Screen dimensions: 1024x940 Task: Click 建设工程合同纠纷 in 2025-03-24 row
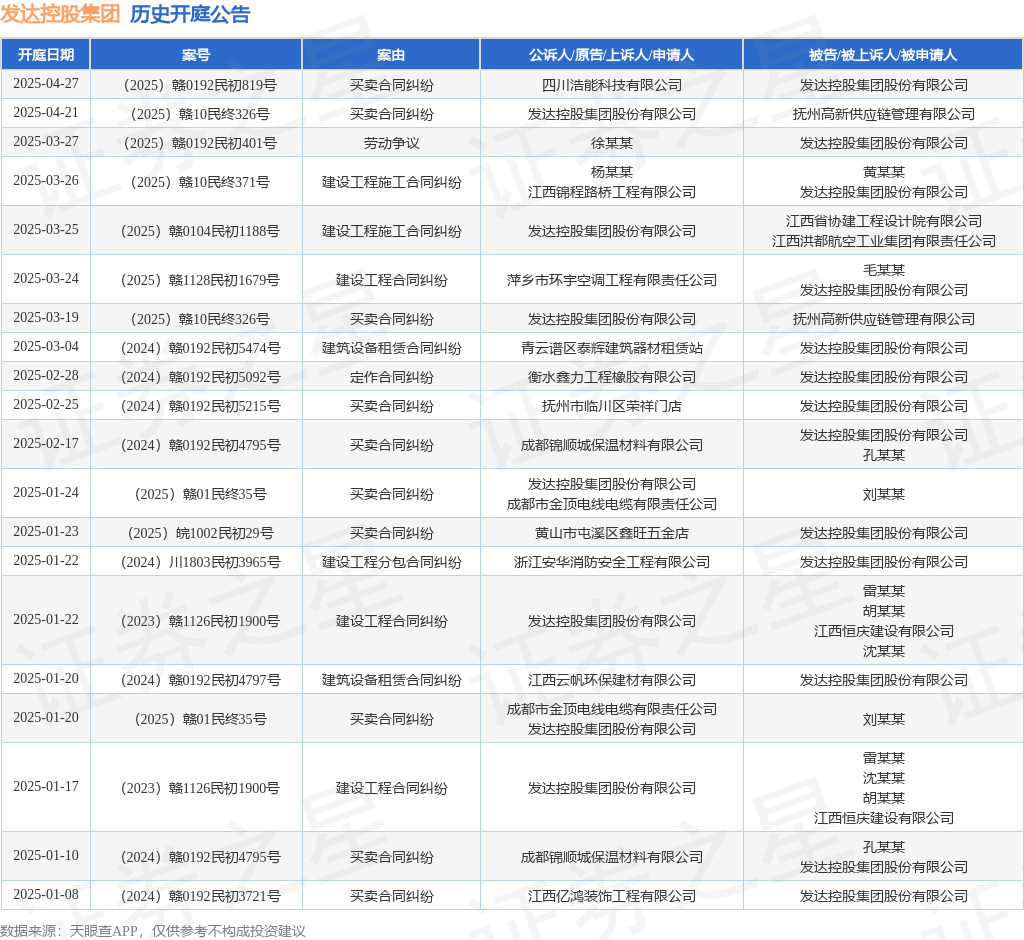[x=391, y=280]
